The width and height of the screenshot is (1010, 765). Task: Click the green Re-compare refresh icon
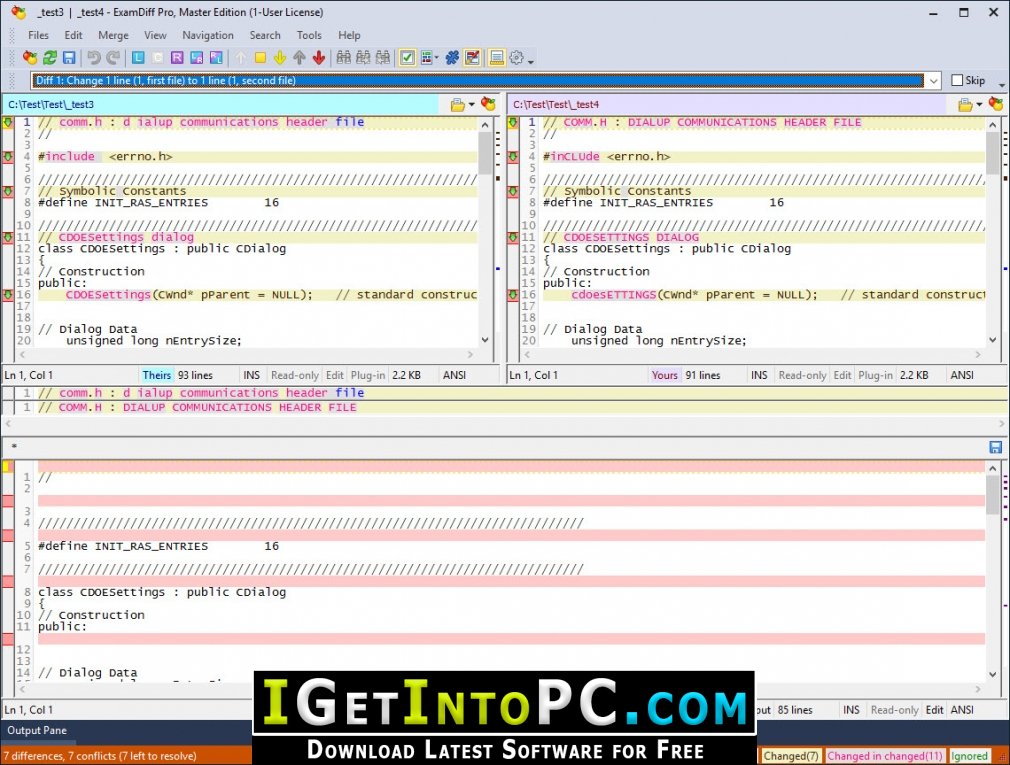point(50,58)
